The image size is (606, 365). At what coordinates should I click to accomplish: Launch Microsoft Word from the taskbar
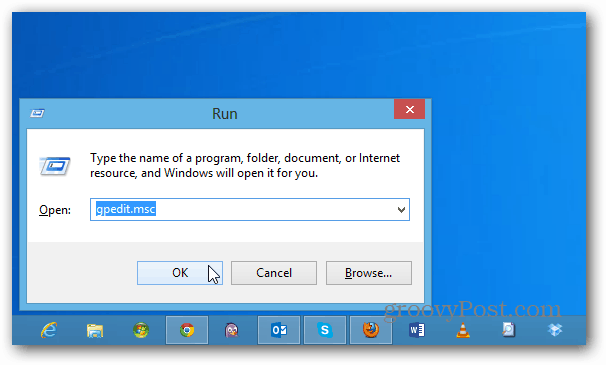(417, 330)
